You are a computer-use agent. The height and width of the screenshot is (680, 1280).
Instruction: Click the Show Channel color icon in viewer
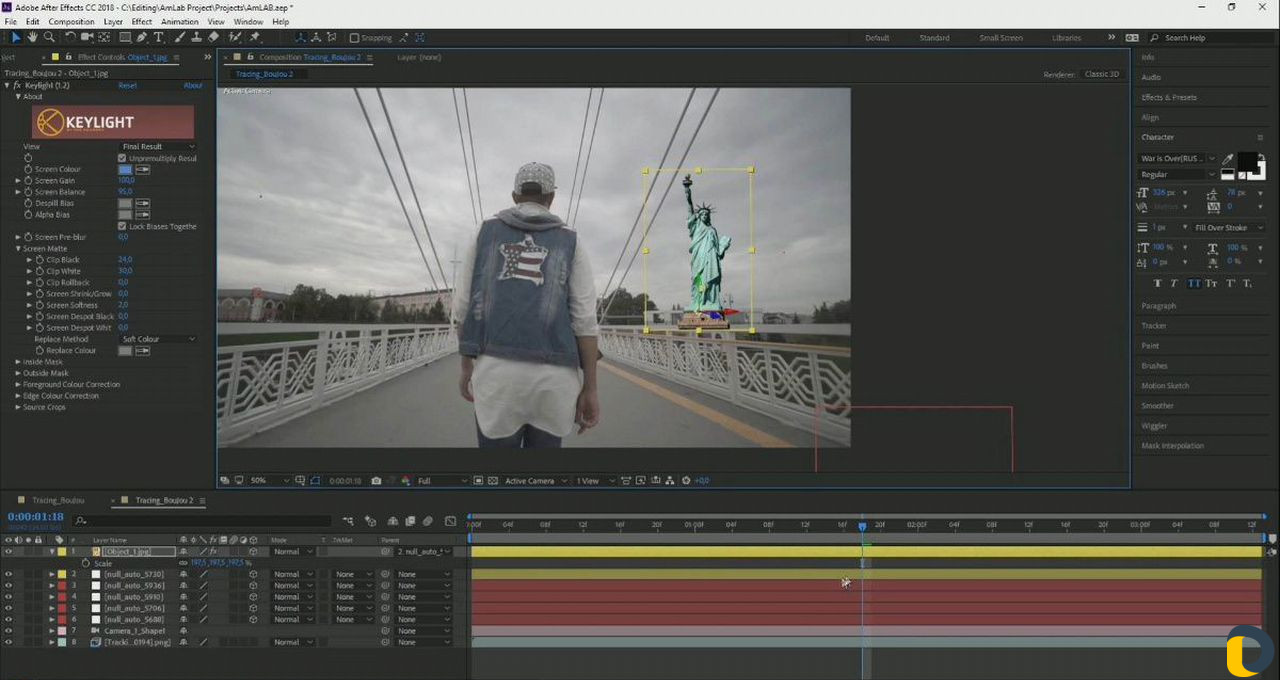pos(406,481)
